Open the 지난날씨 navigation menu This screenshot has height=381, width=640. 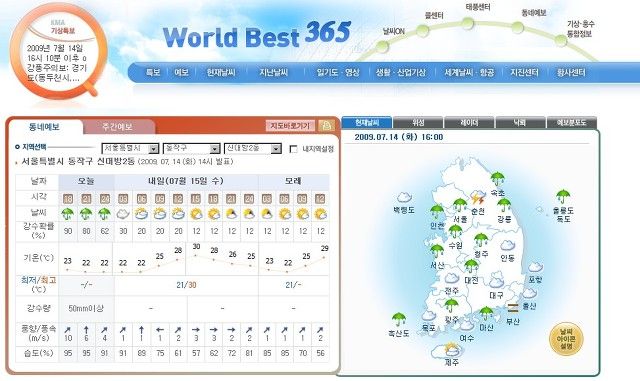[273, 73]
